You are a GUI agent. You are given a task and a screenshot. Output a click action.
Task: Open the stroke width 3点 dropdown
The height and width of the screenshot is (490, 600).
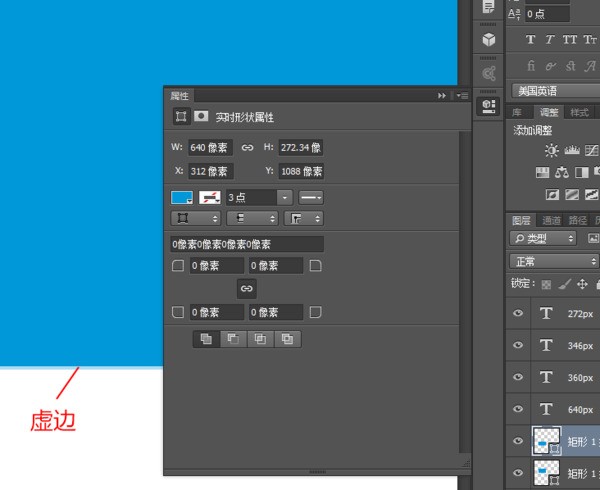pos(285,198)
